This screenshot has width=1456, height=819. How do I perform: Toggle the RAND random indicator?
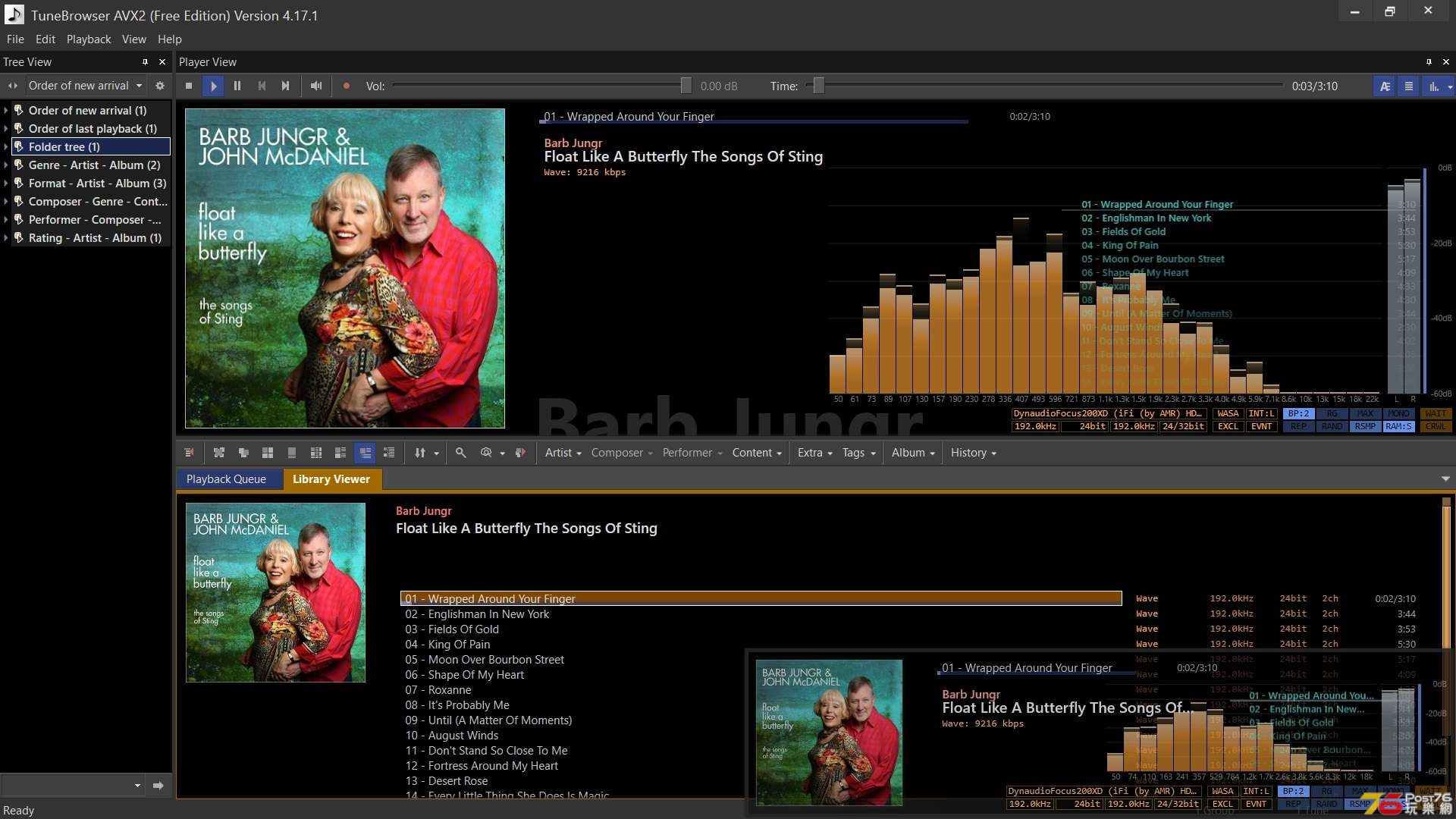[x=1332, y=426]
